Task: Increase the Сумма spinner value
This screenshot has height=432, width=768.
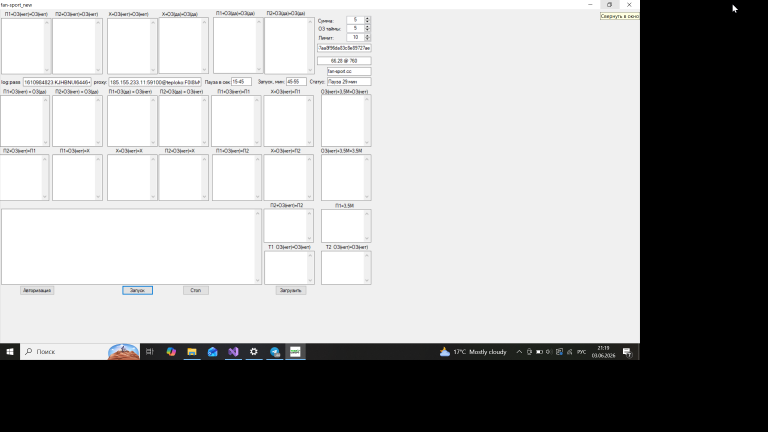Action: pyautogui.click(x=367, y=18)
